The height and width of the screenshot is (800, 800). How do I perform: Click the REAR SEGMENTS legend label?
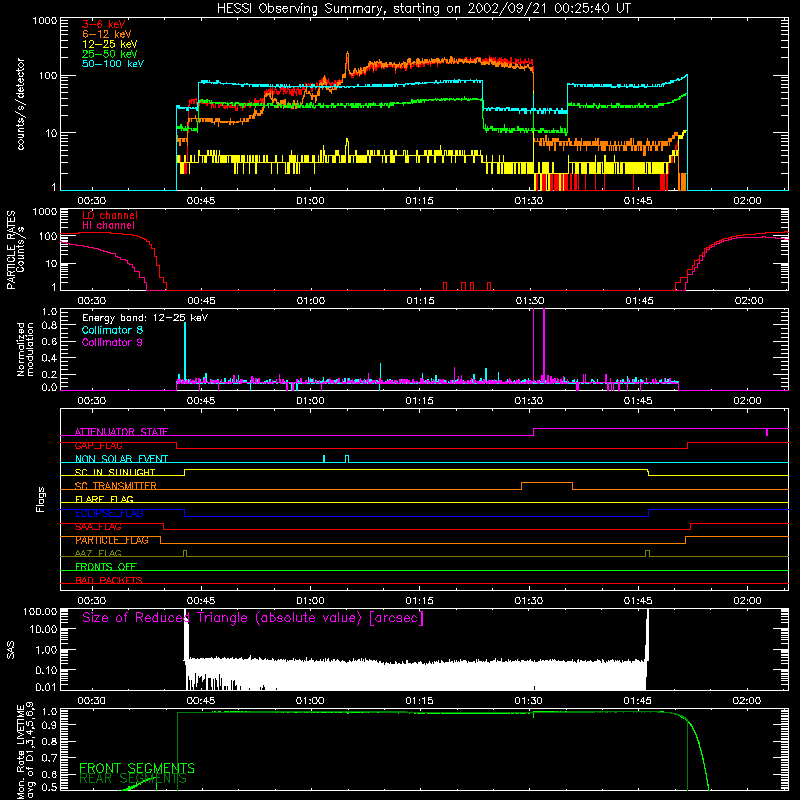point(133,779)
